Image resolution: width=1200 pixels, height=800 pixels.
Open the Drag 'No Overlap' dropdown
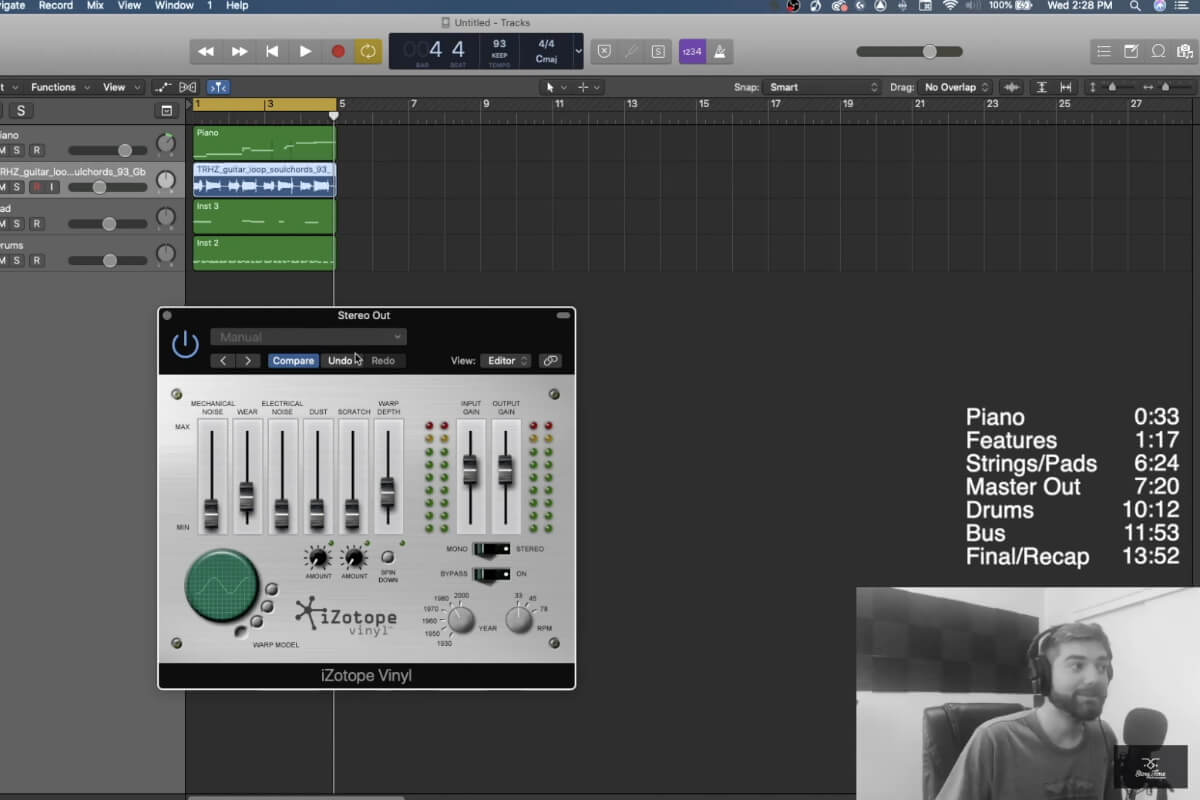[956, 87]
